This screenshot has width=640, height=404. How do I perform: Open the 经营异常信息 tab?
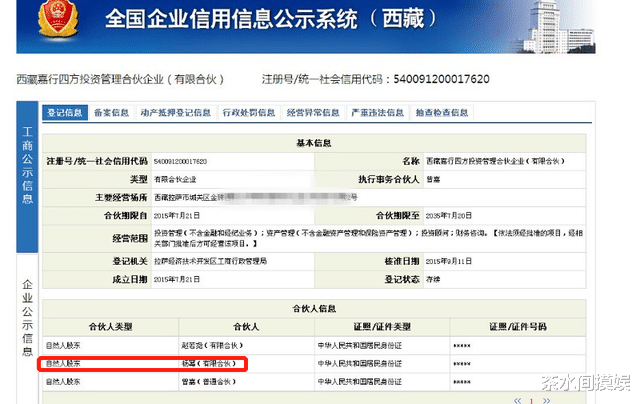313,113
